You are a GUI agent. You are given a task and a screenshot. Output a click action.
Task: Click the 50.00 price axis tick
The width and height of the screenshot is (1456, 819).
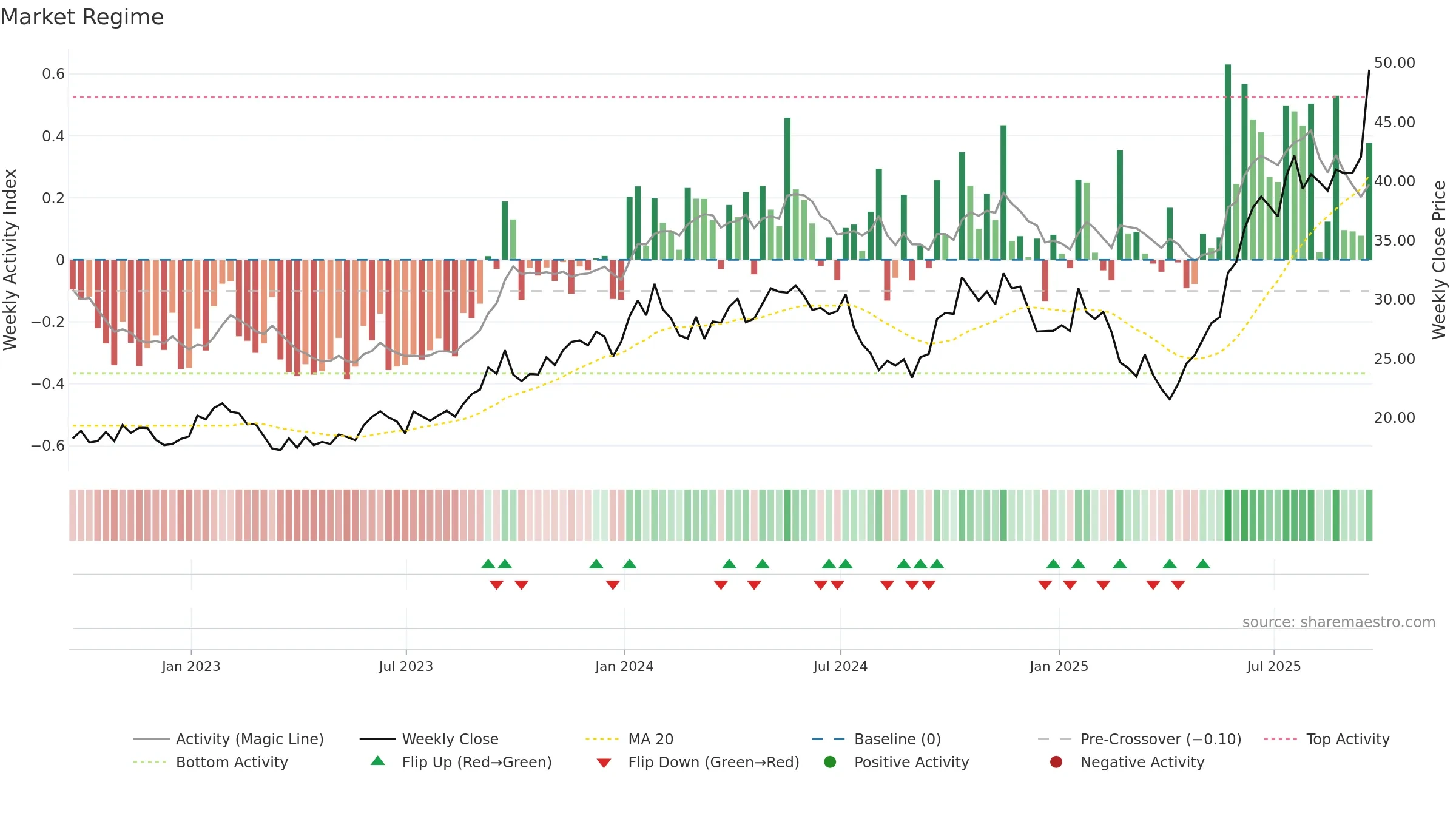(x=1394, y=63)
